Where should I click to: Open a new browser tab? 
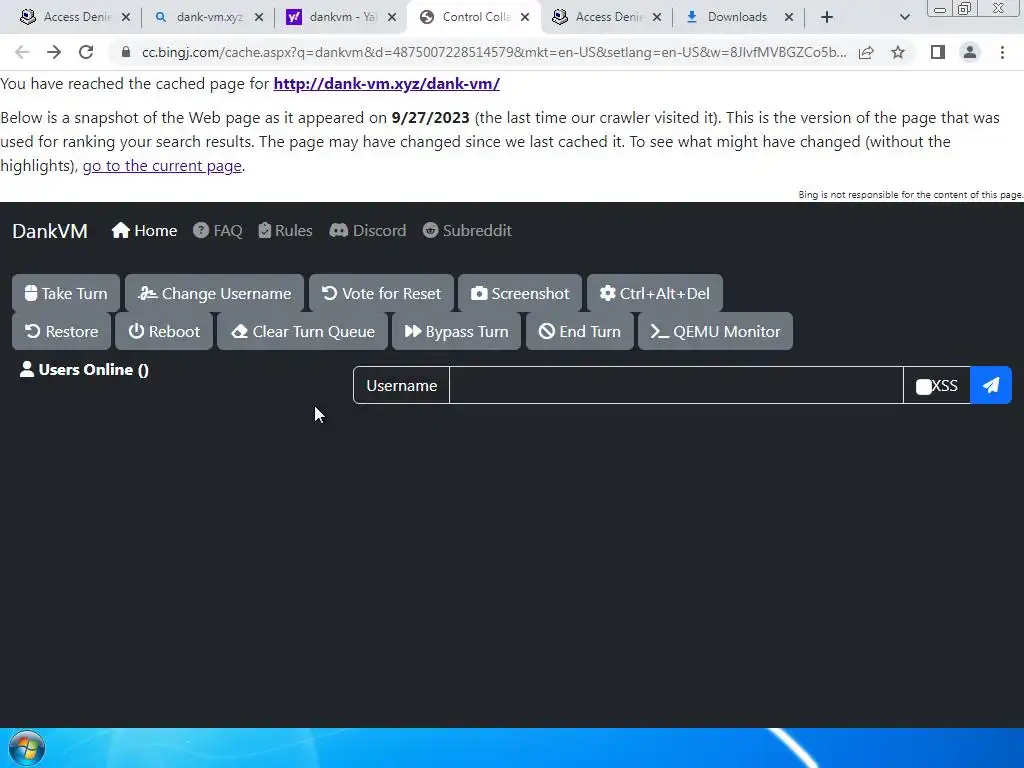[x=827, y=18]
